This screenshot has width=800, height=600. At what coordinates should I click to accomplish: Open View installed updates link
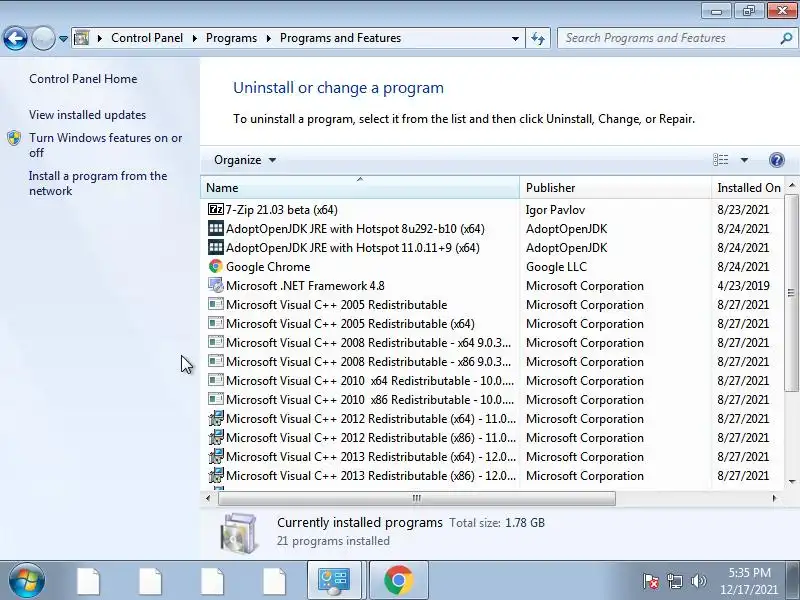click(87, 115)
